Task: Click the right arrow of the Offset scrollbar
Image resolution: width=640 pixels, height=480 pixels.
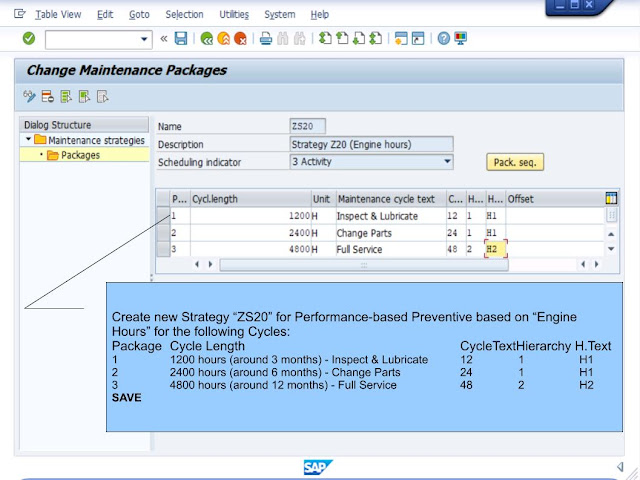Action: pyautogui.click(x=597, y=264)
